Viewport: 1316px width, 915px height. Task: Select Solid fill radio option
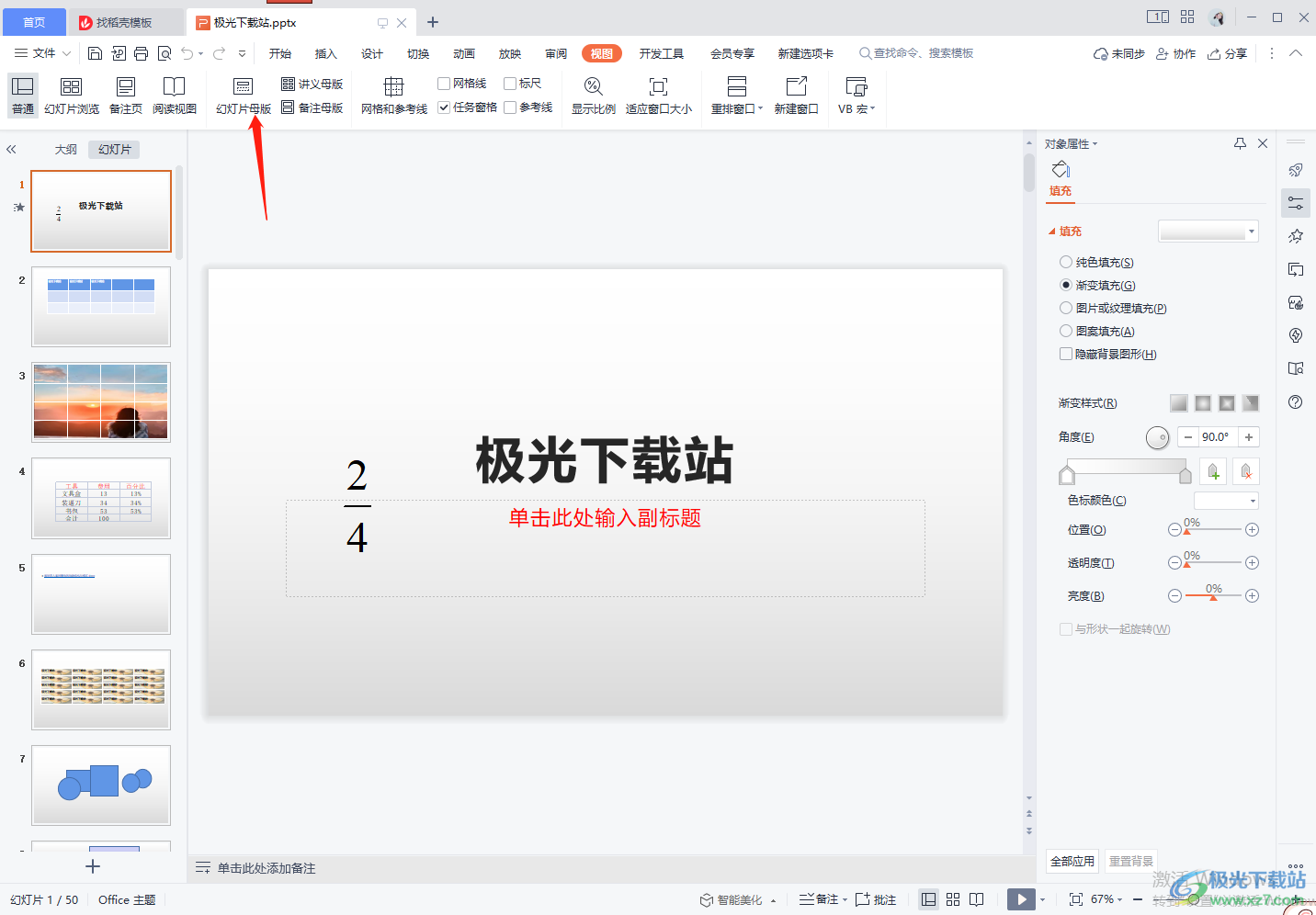click(x=1066, y=262)
